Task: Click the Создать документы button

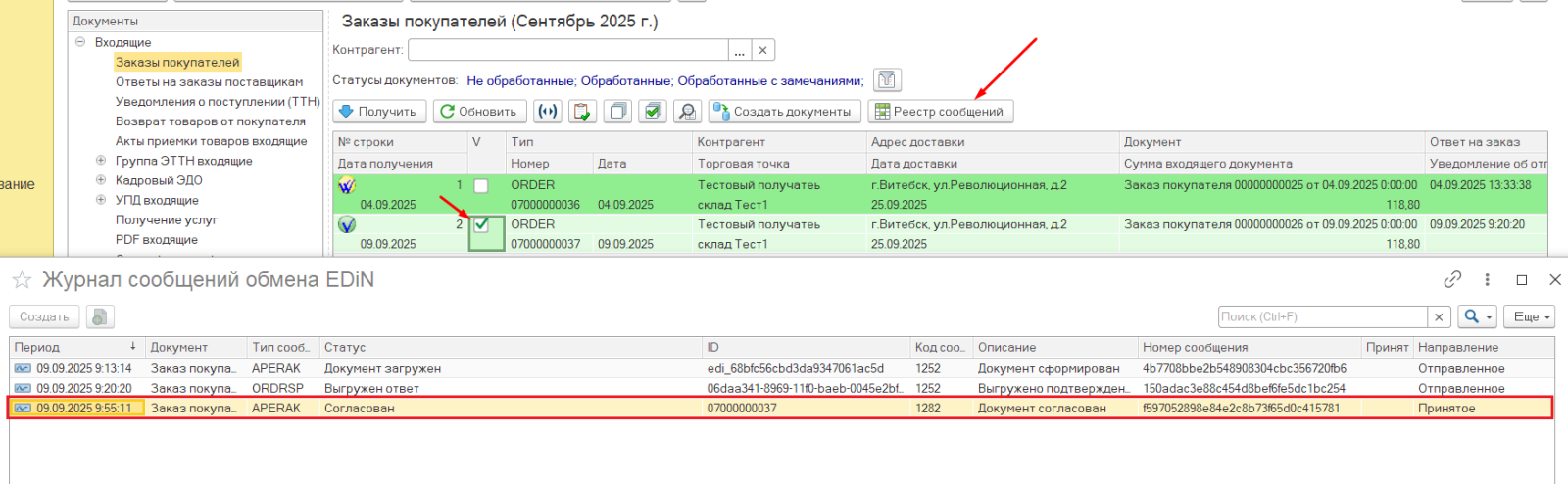Action: [784, 112]
